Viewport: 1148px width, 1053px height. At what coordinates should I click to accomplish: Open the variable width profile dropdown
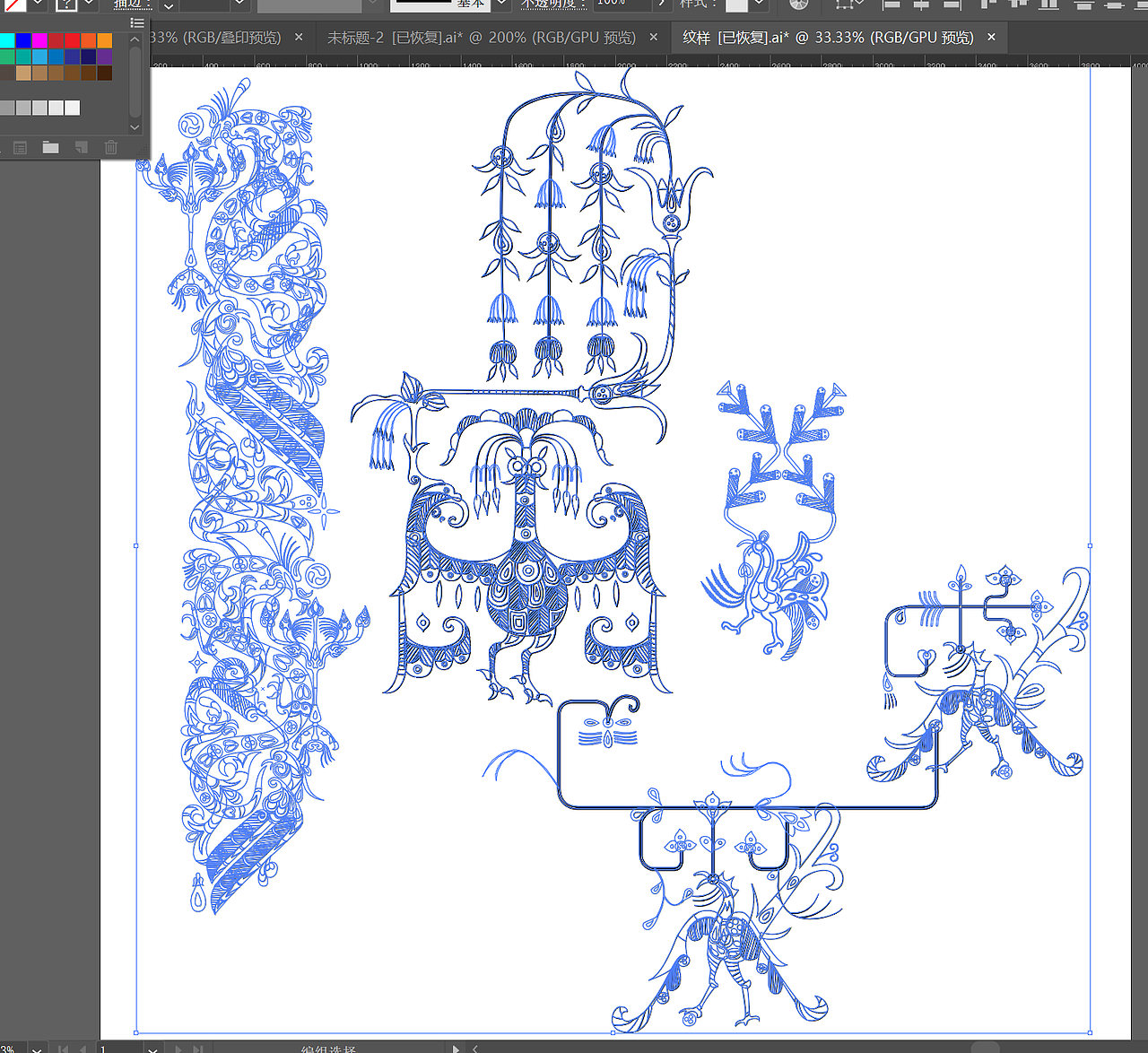coord(373,4)
